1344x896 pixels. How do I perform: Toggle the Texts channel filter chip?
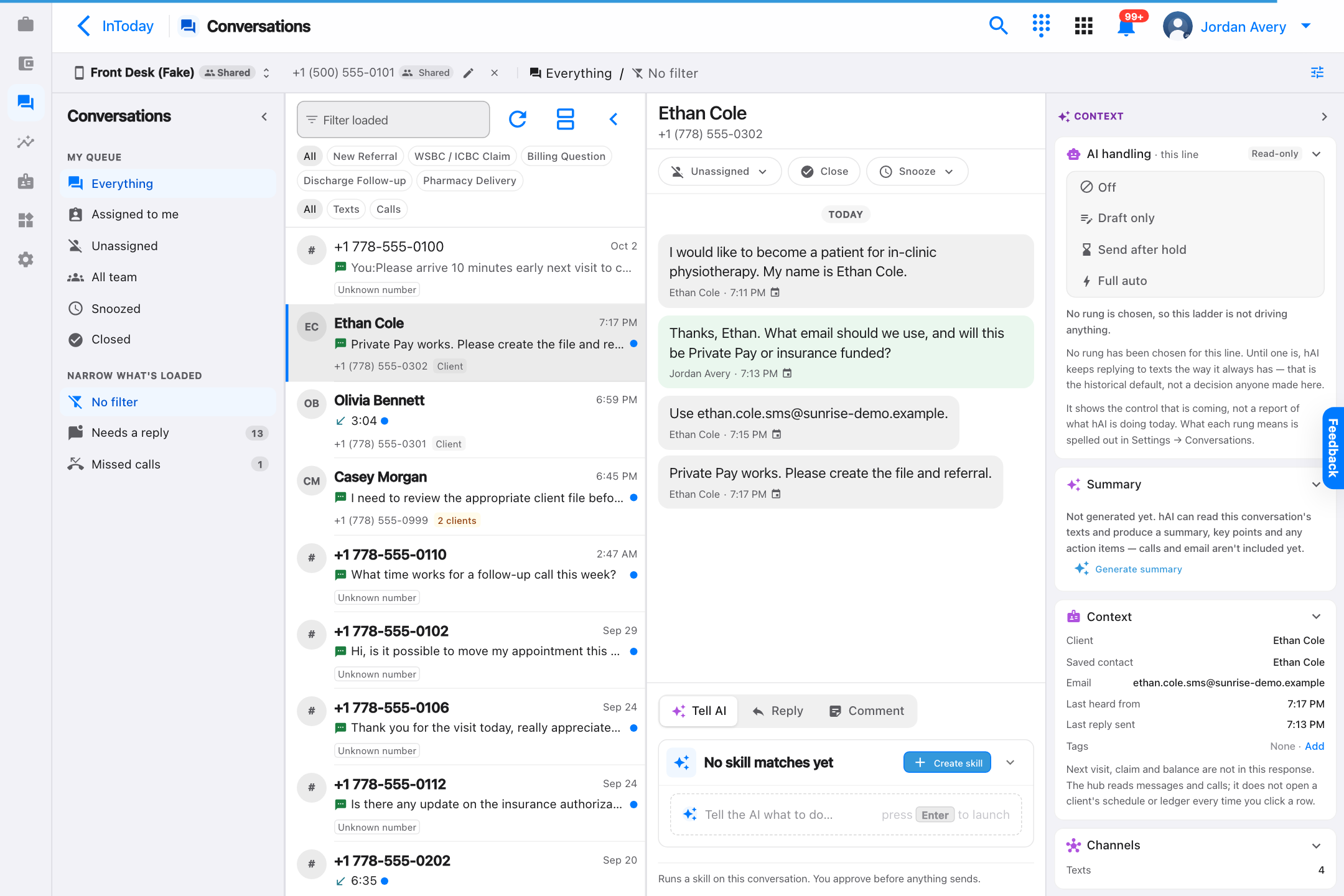(x=346, y=209)
